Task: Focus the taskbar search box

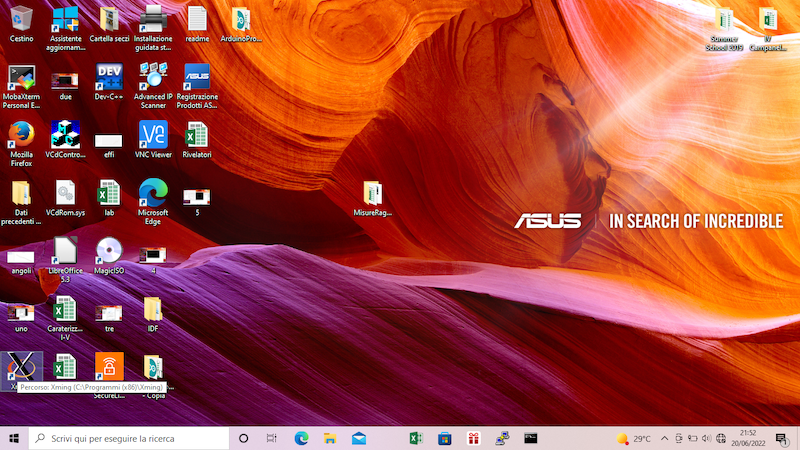Action: (129, 438)
